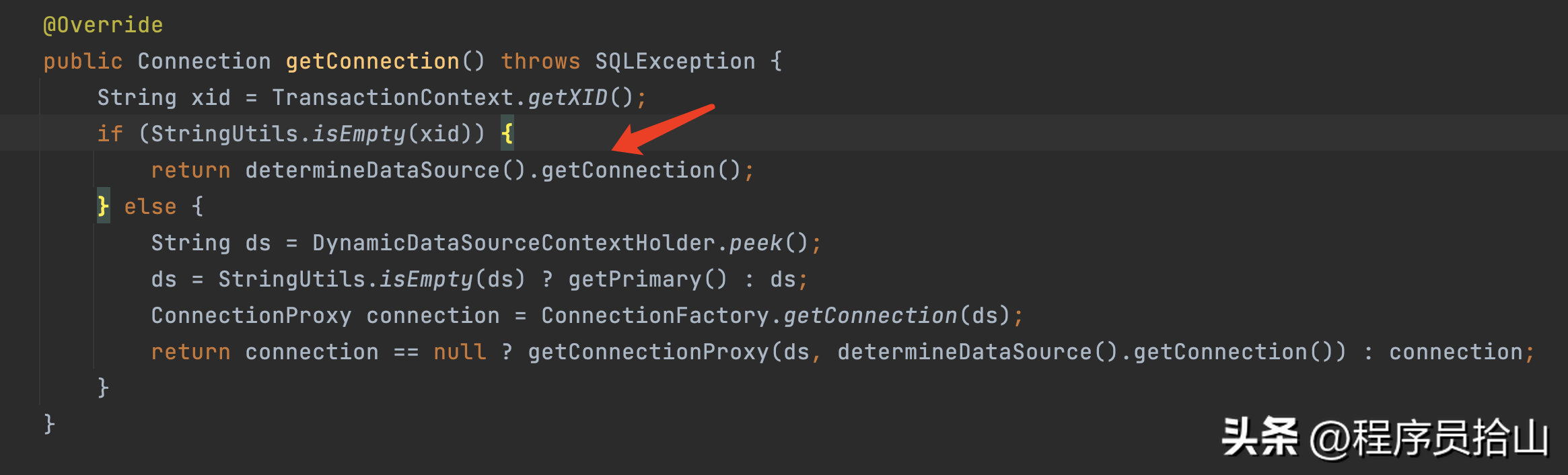Click the highlighted closing brace before else
1568x475 pixels.
tap(103, 206)
